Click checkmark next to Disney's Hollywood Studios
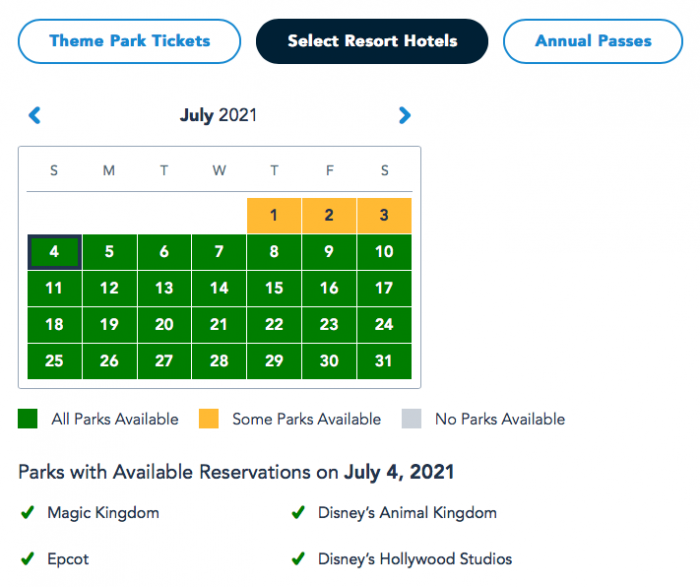Screen dimensions: 700x587 pos(297,559)
